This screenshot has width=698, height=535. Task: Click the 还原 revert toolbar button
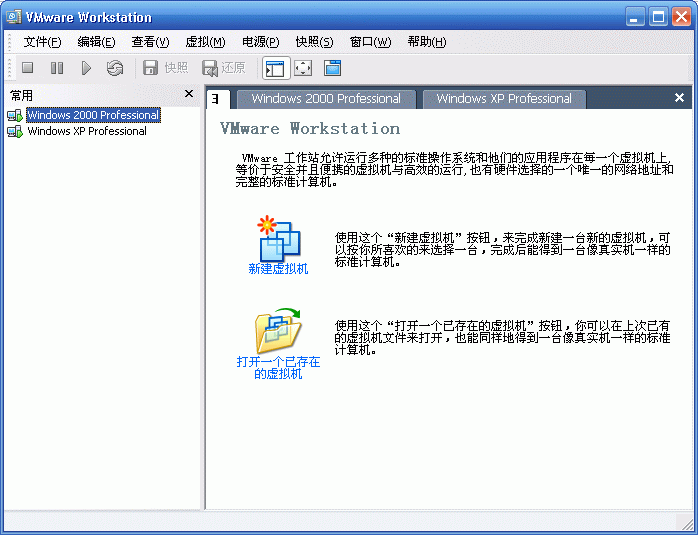coord(223,68)
